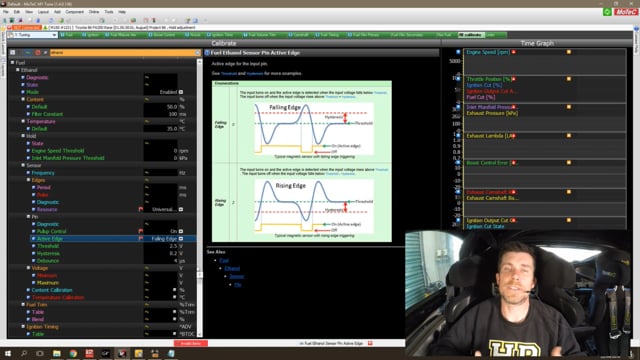This screenshot has height=360, width=640.
Task: Open the Active Edge Falling Edge dropdown
Action: tap(181, 239)
